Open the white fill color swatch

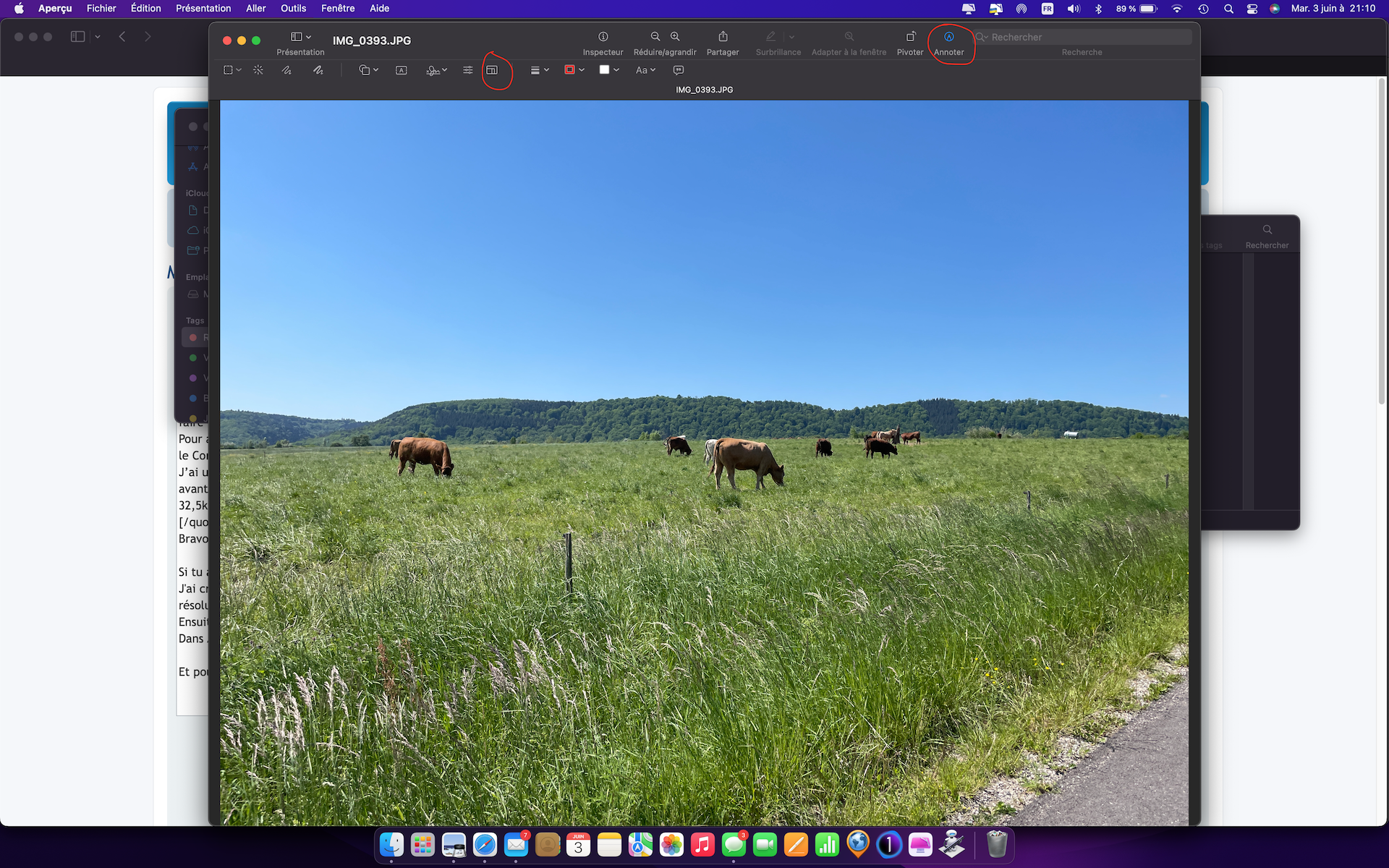click(x=605, y=70)
